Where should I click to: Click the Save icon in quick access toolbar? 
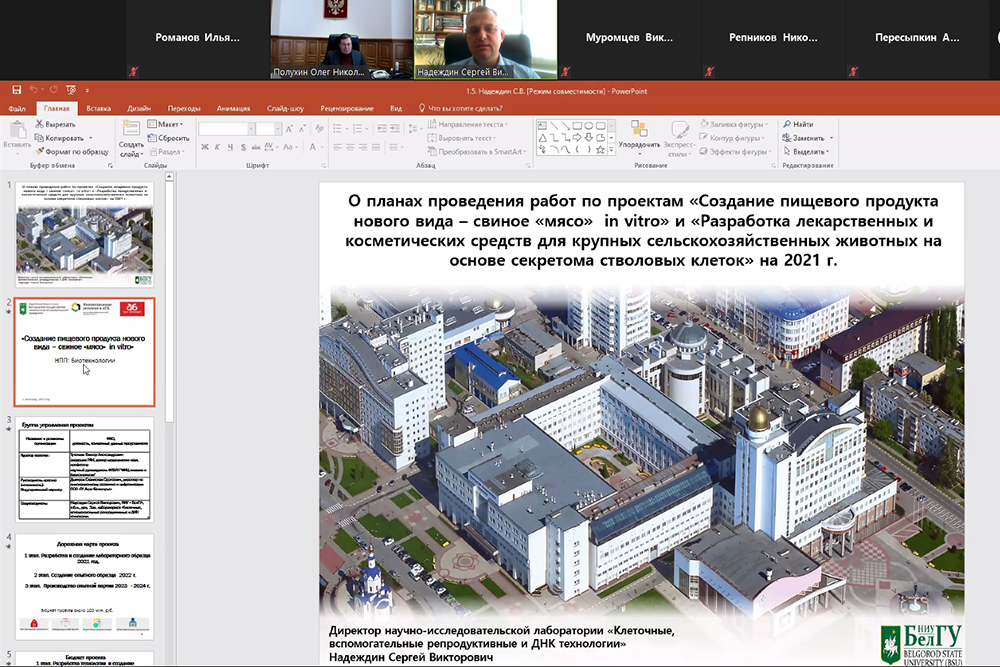[x=17, y=91]
